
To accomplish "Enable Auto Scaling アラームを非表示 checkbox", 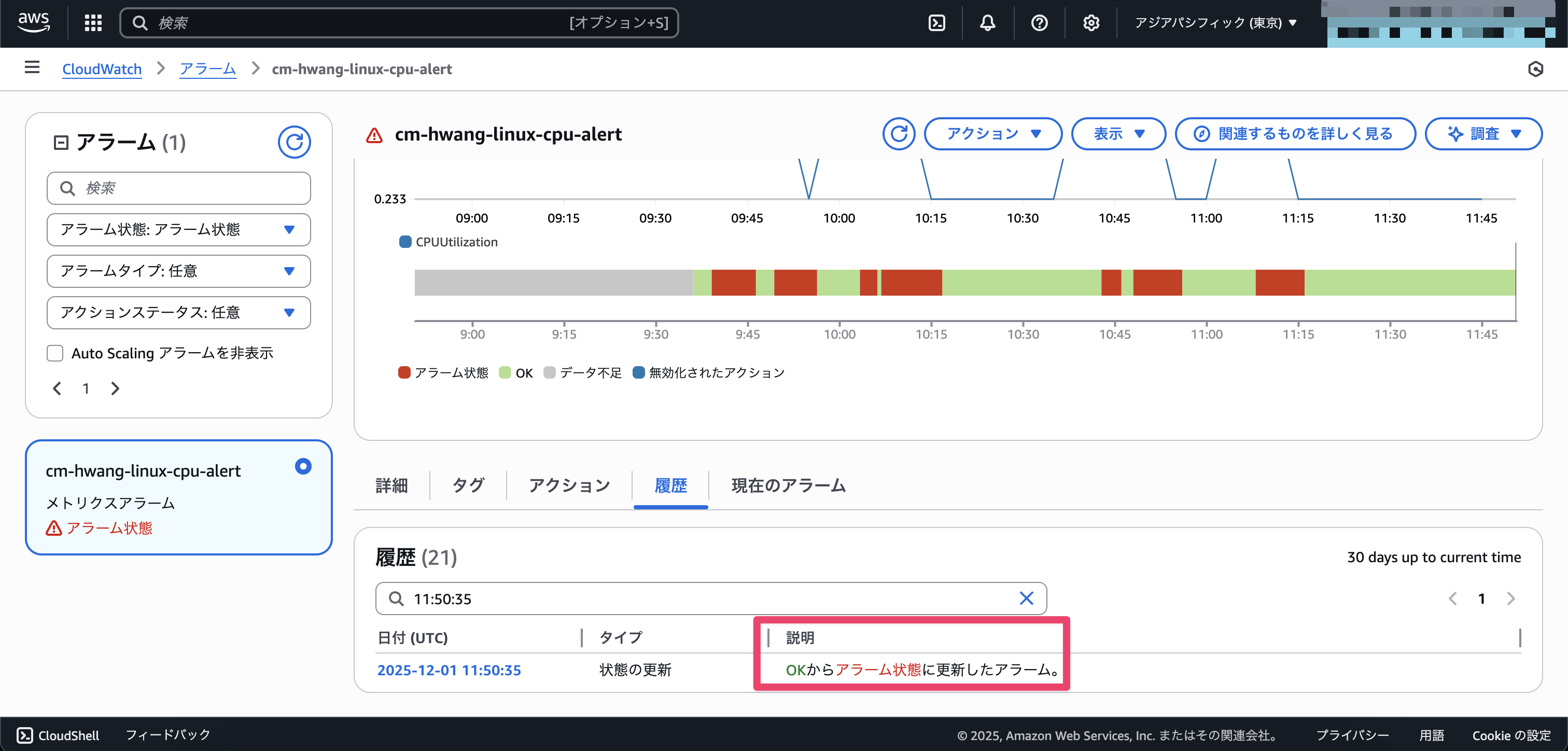I will [55, 353].
